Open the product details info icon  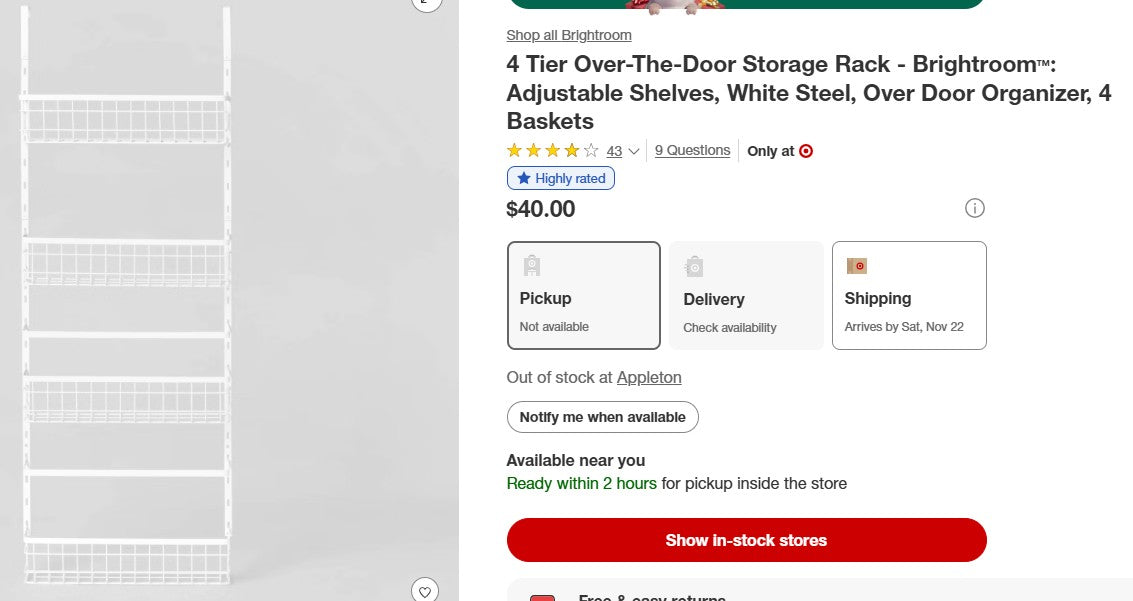tap(975, 208)
